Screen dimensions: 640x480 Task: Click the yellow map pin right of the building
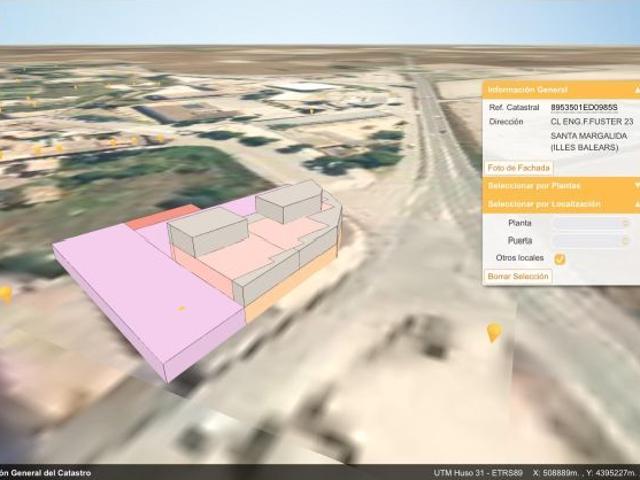click(494, 333)
